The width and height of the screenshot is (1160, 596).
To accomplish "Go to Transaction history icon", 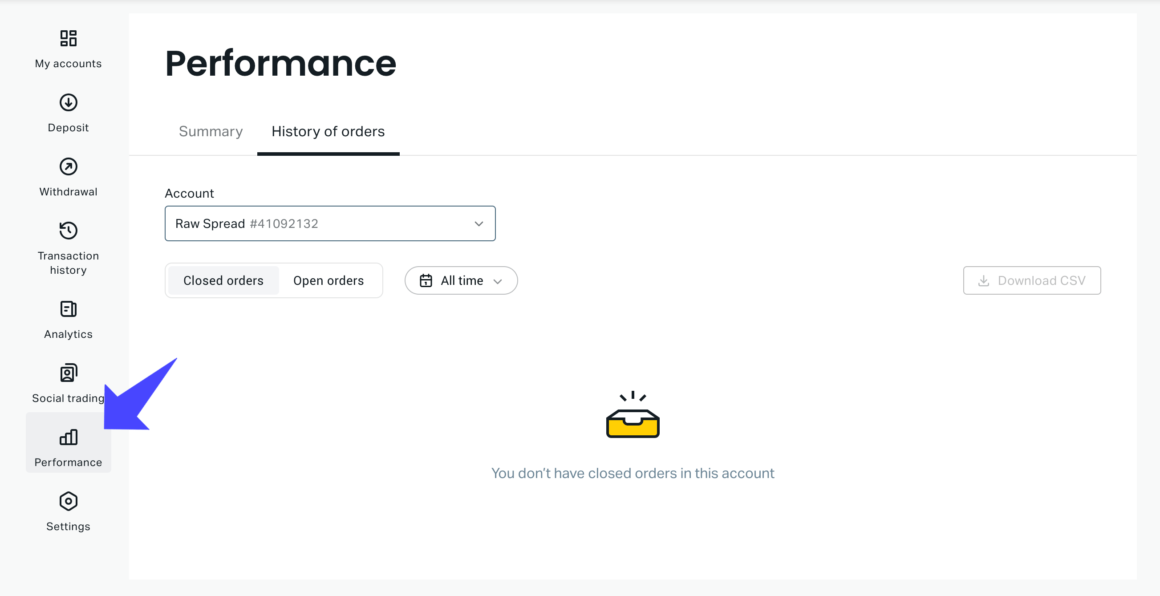I will [68, 231].
